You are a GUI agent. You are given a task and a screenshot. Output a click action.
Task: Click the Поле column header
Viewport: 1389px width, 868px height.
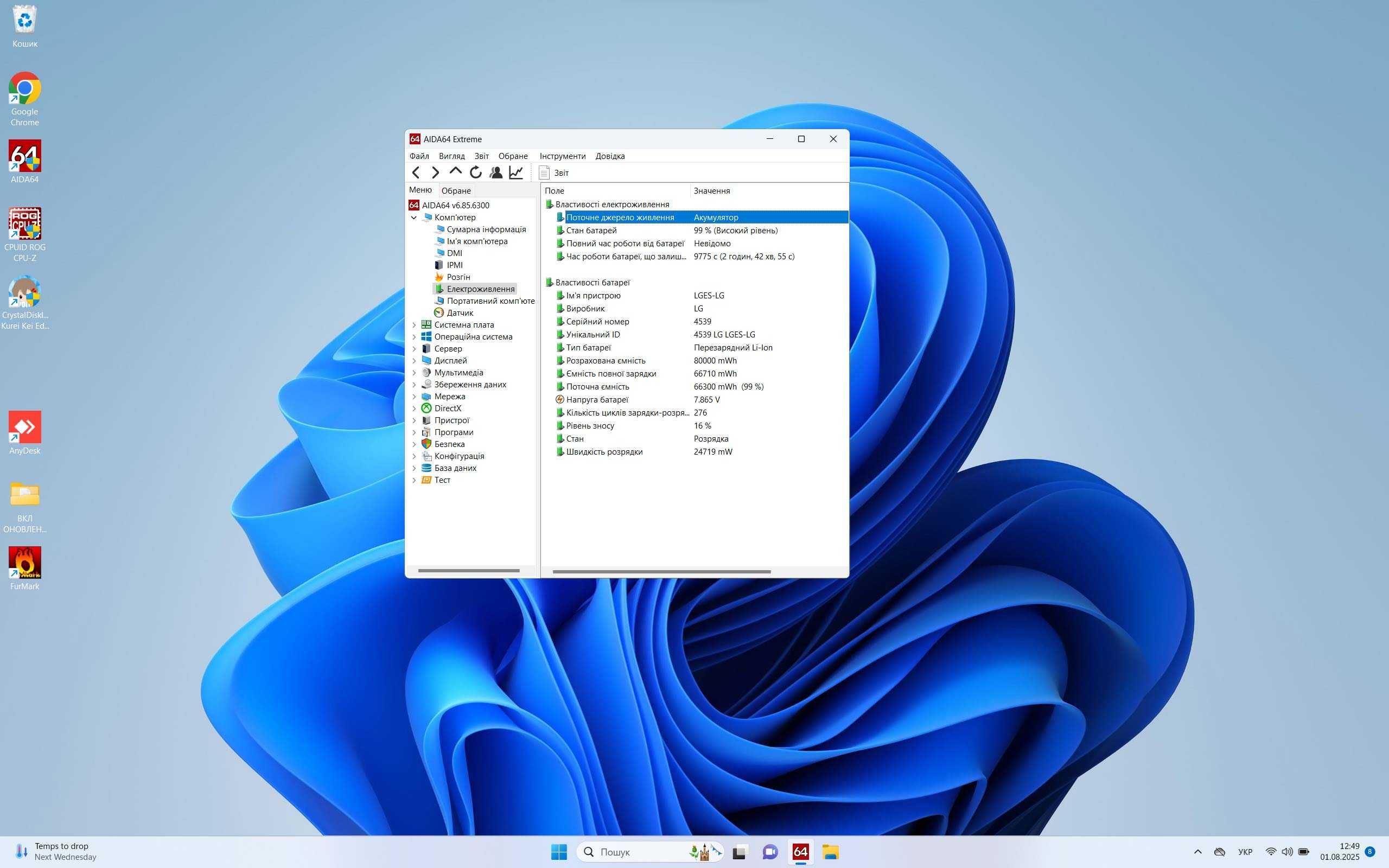click(x=615, y=190)
